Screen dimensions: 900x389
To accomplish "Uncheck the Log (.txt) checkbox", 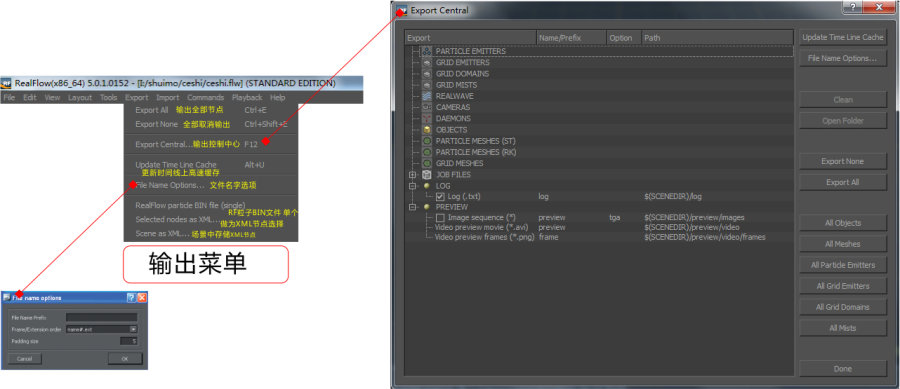I will pyautogui.click(x=440, y=196).
